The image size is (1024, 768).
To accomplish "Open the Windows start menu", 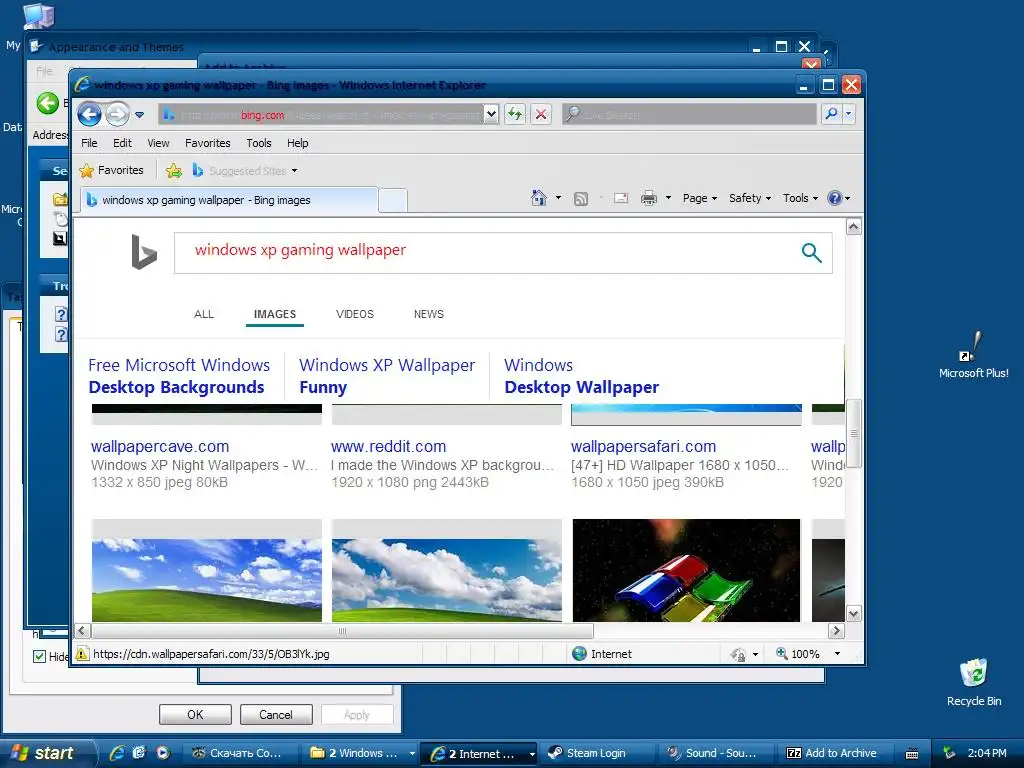I will click(x=46, y=753).
